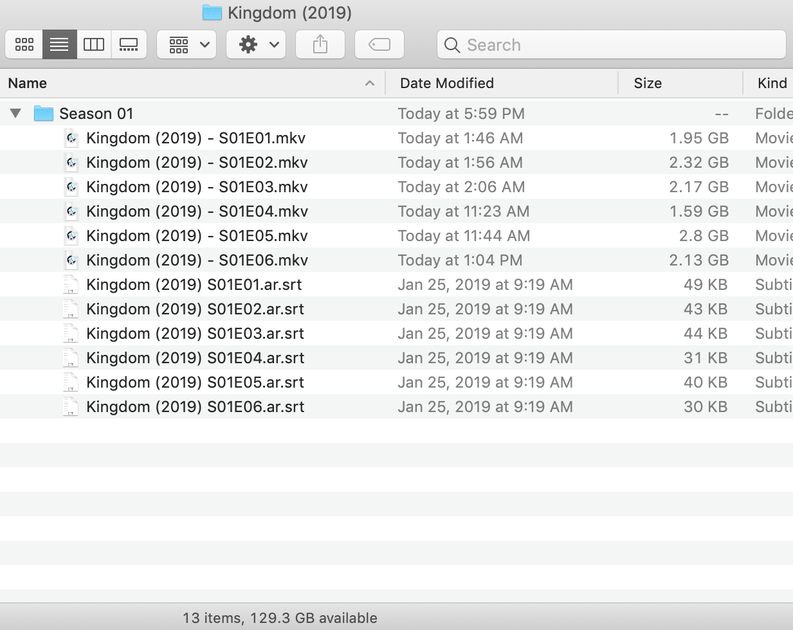Click the movie icon for S01E04.mkv
The image size is (793, 630).
tap(71, 211)
